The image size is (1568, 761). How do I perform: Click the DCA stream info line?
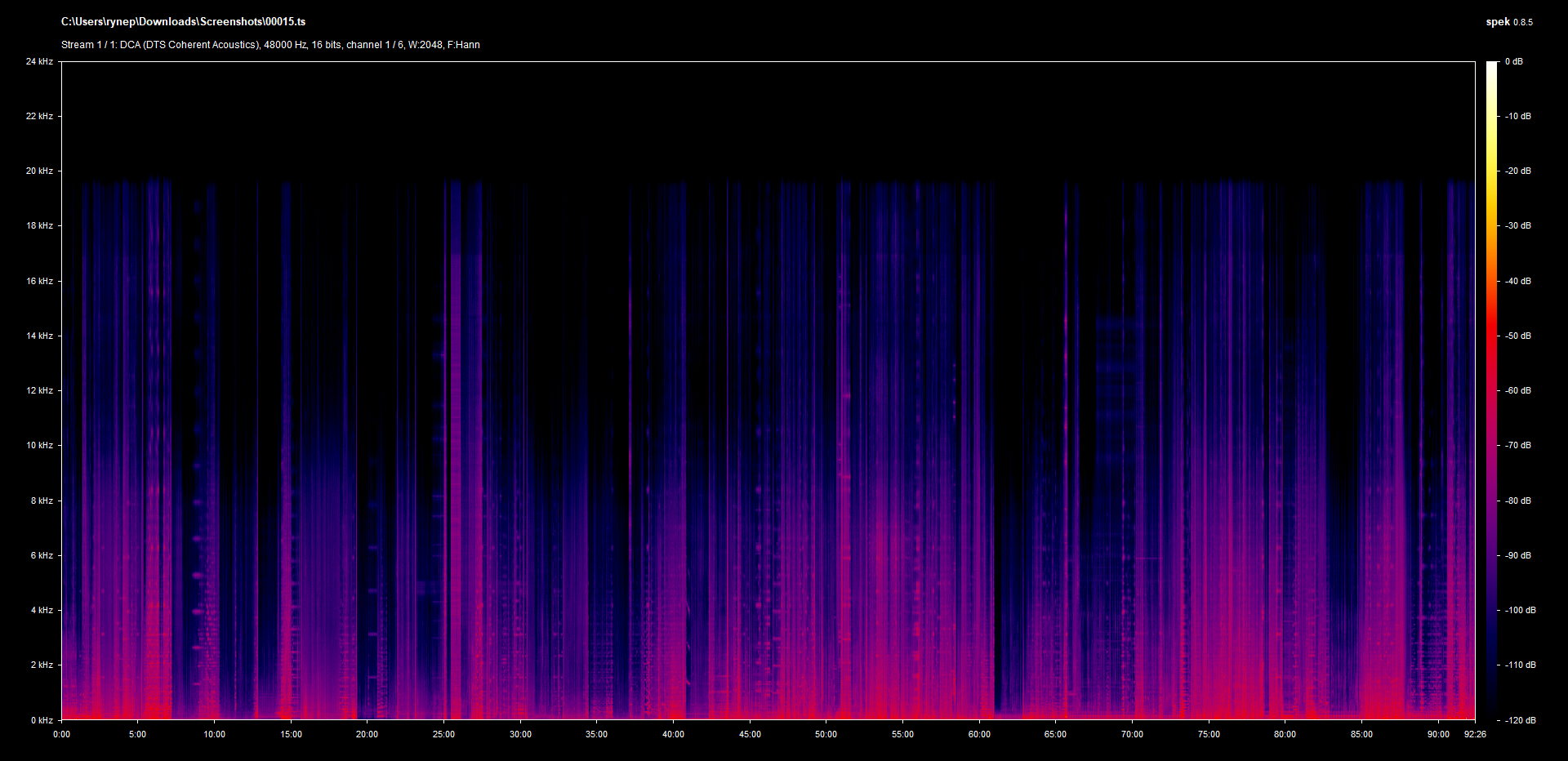(270, 45)
